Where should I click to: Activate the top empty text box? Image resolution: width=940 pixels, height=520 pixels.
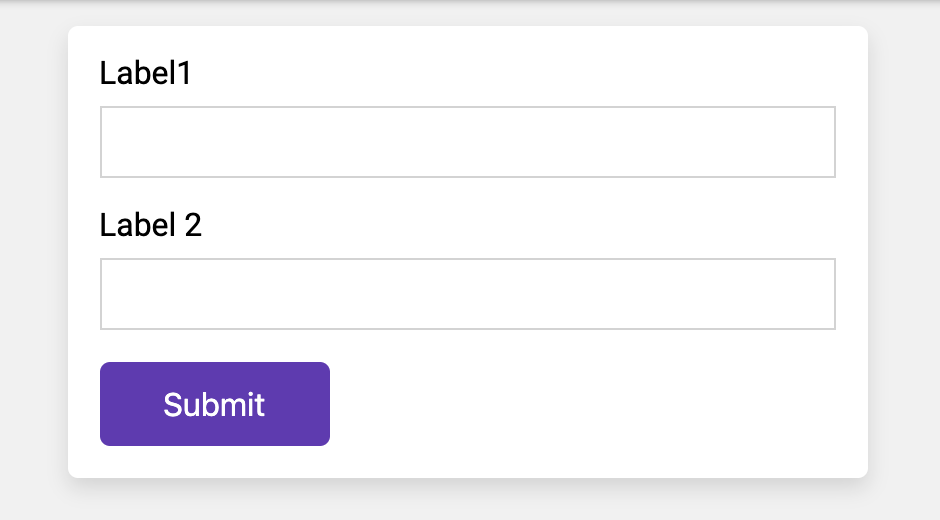pos(467,142)
